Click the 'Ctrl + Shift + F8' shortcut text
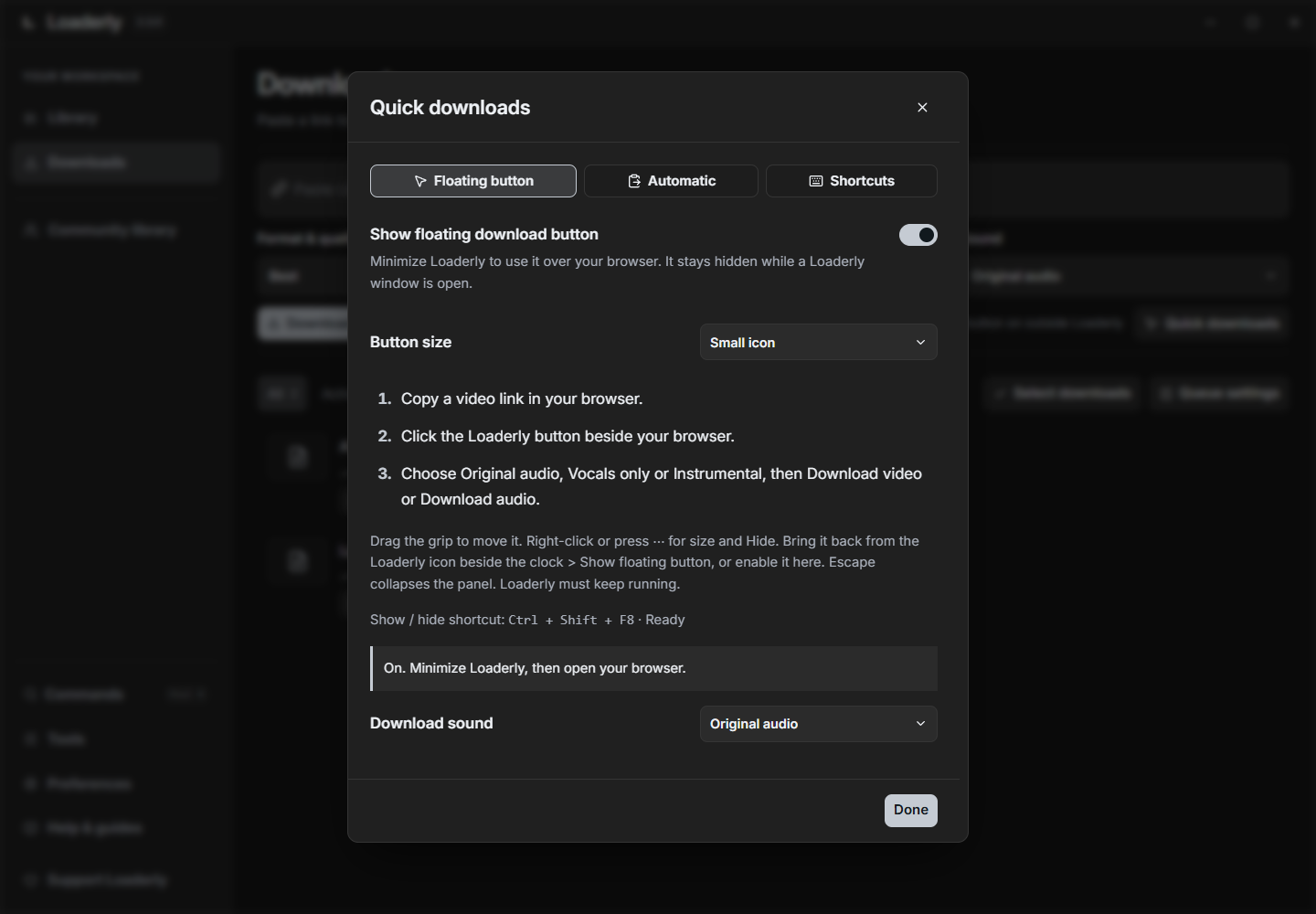 571,620
